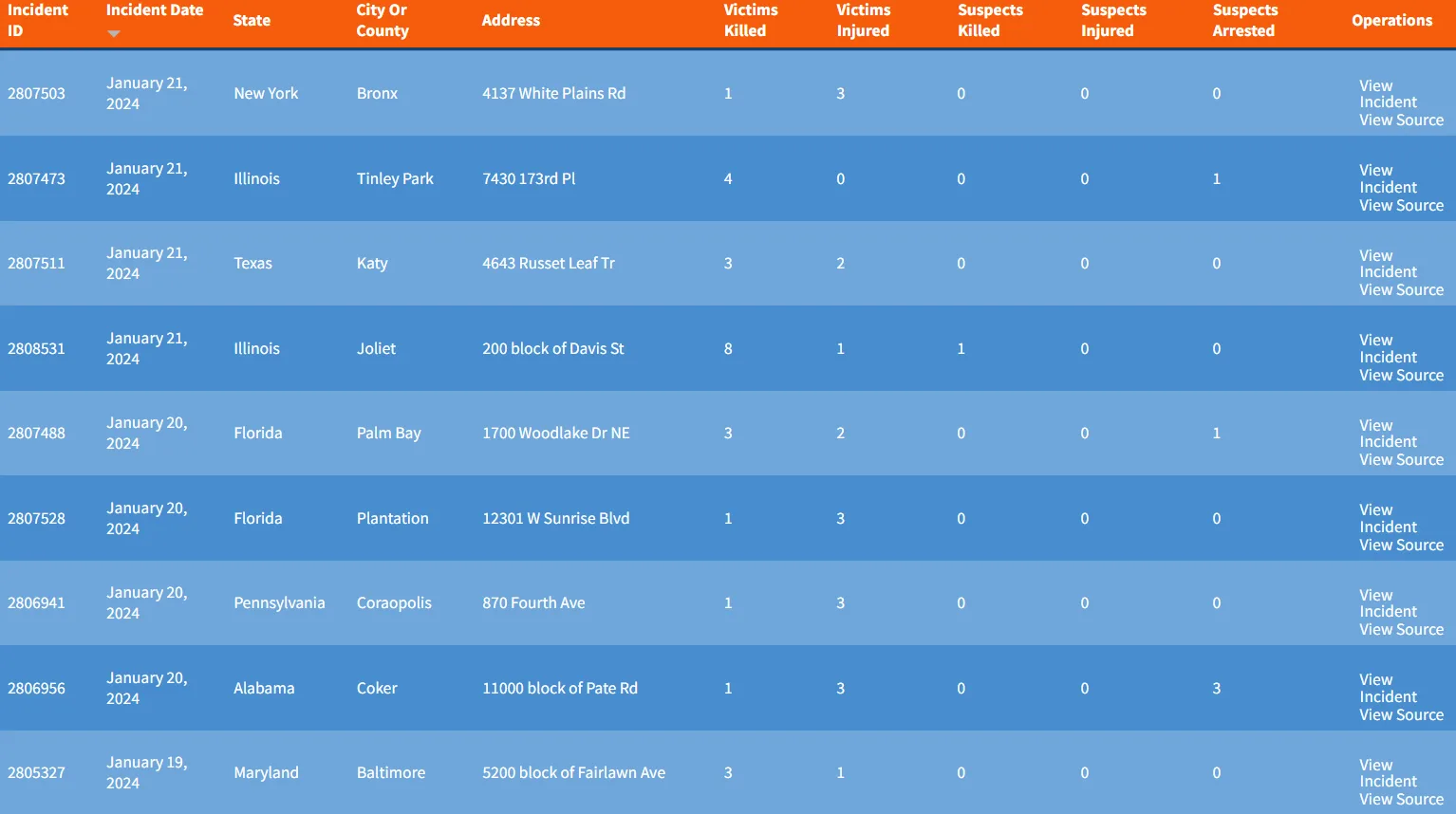Click address 12301 W Sunrise Blvd

pyautogui.click(x=555, y=518)
